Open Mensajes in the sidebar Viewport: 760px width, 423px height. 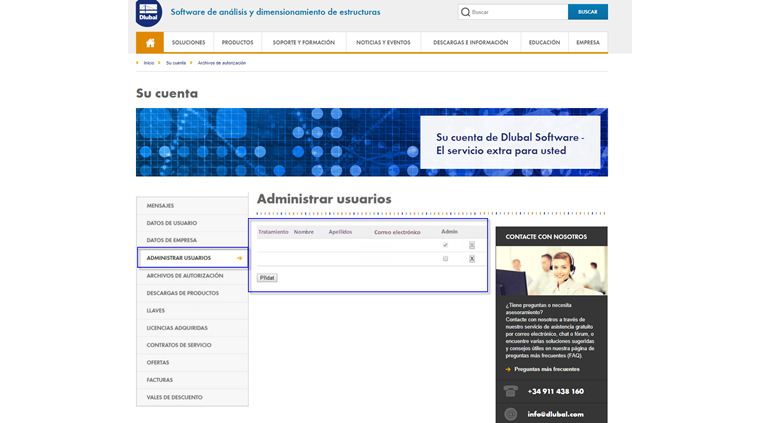click(x=192, y=205)
